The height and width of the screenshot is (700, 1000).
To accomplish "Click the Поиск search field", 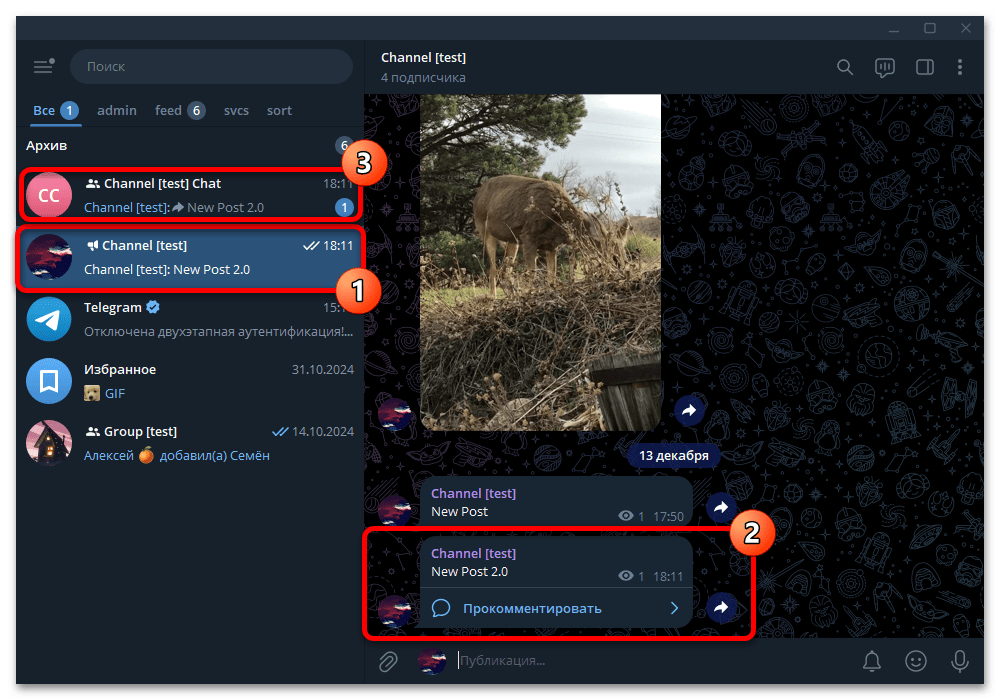I will pos(211,66).
